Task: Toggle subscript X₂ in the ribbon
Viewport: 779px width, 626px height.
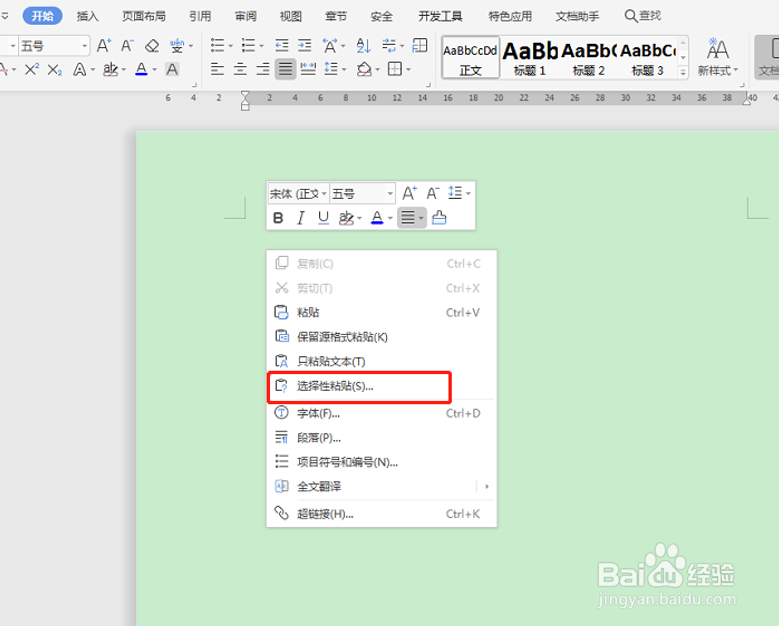Action: tap(55, 69)
